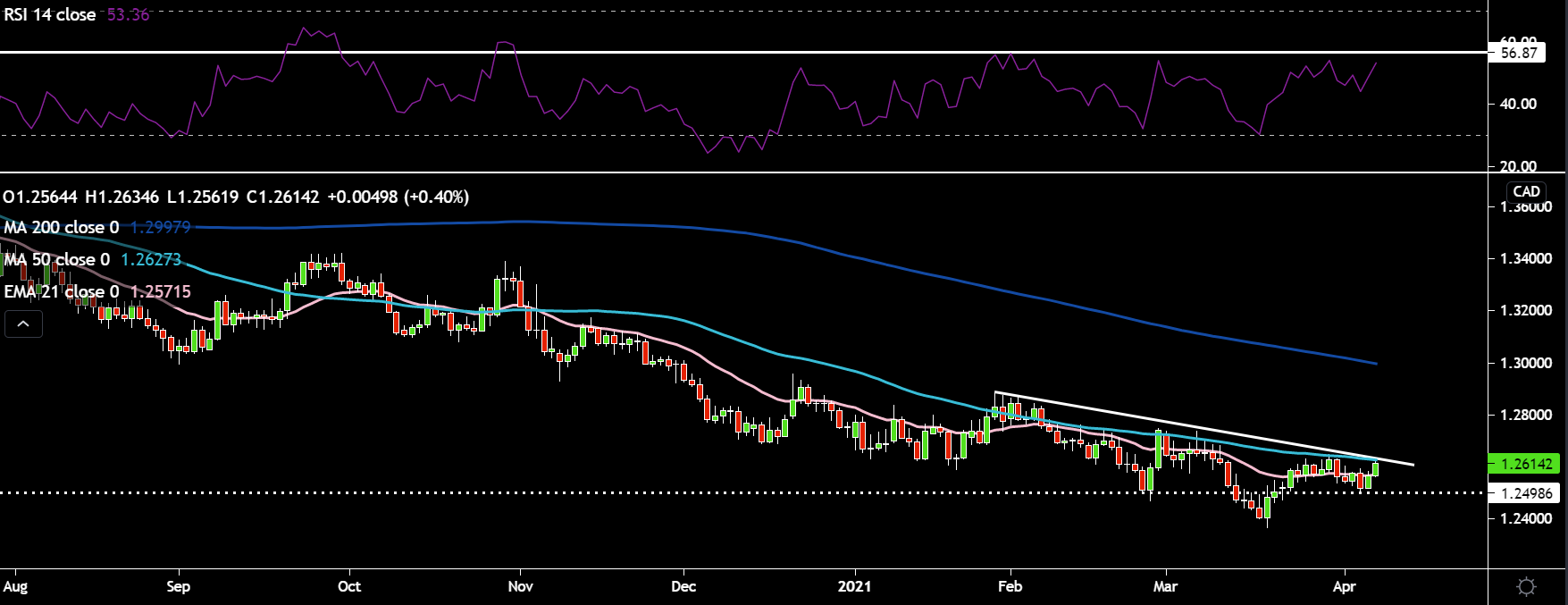Image resolution: width=1568 pixels, height=605 pixels.
Task: Click the MA 200 value 1.29979
Action: 161,228
